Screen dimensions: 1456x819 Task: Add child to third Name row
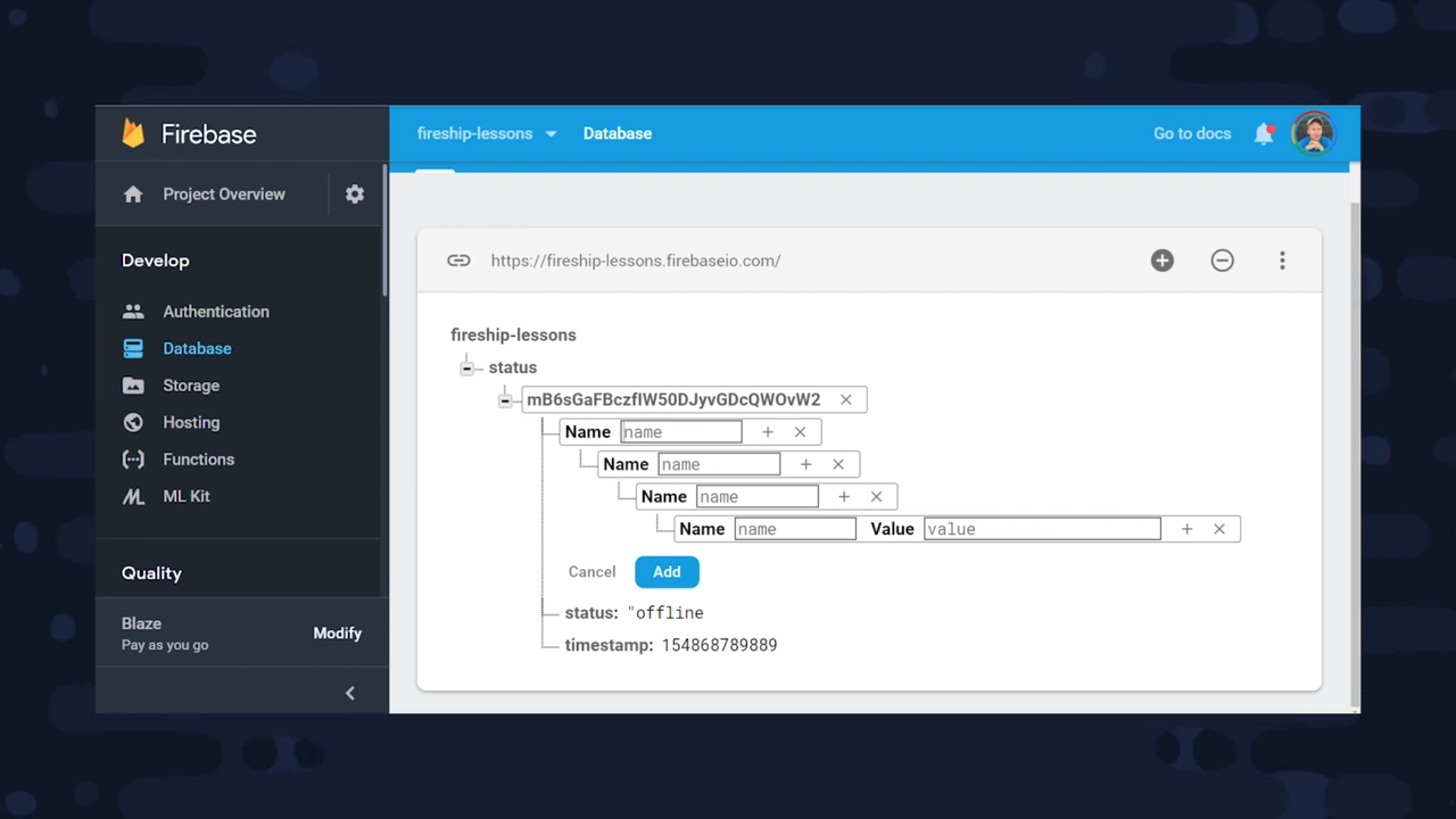pyautogui.click(x=844, y=497)
